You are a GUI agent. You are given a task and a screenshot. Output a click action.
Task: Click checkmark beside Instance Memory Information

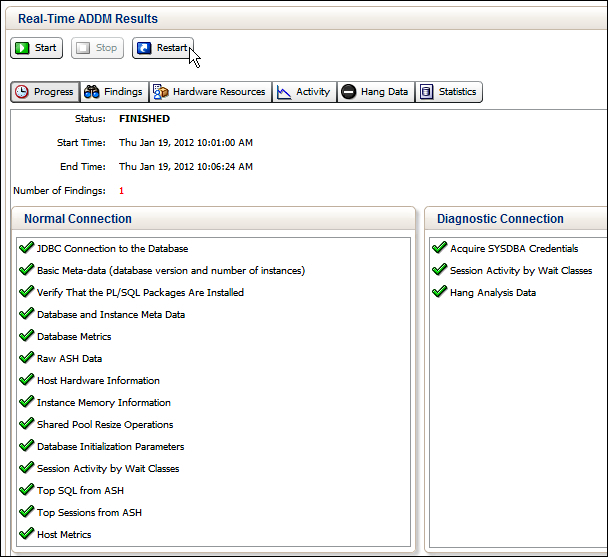(26, 402)
